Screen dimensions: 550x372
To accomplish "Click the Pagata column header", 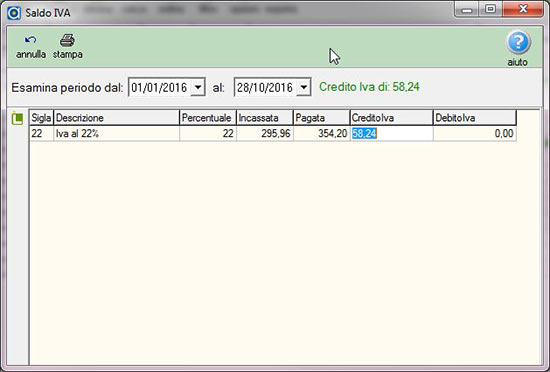I will [322, 118].
